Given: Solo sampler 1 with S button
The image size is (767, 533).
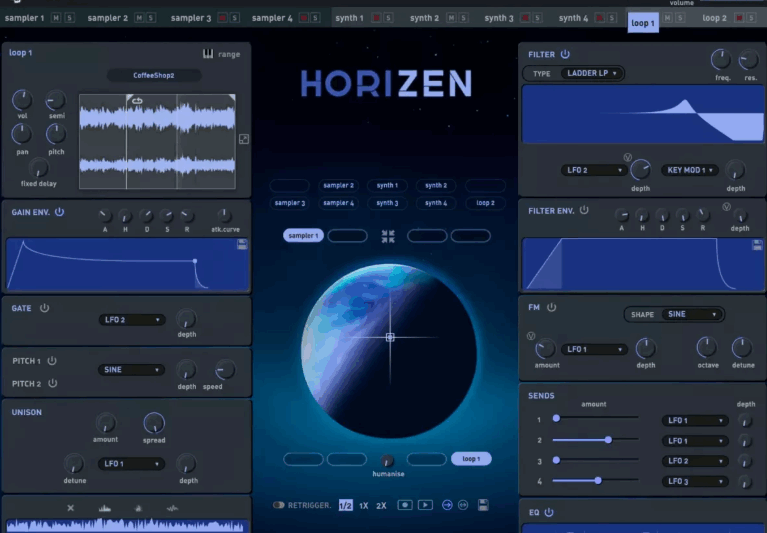Looking at the screenshot, I should coord(69,18).
